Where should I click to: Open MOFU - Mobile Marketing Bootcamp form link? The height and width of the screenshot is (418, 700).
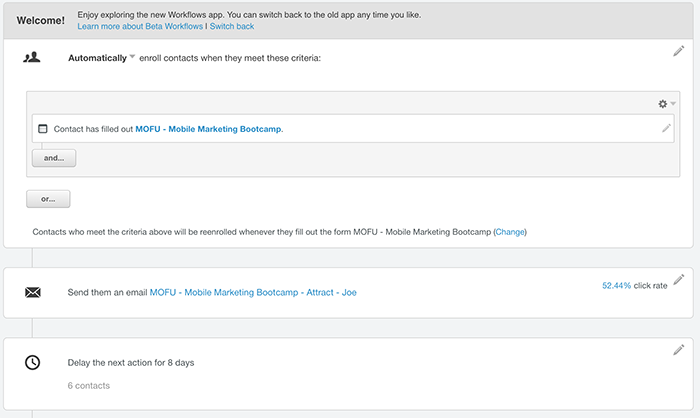tap(208, 129)
